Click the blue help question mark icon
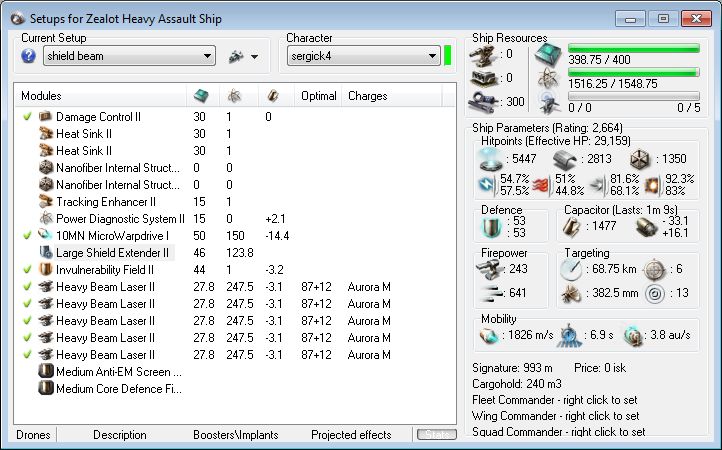This screenshot has width=722, height=450. pyautogui.click(x=28, y=56)
